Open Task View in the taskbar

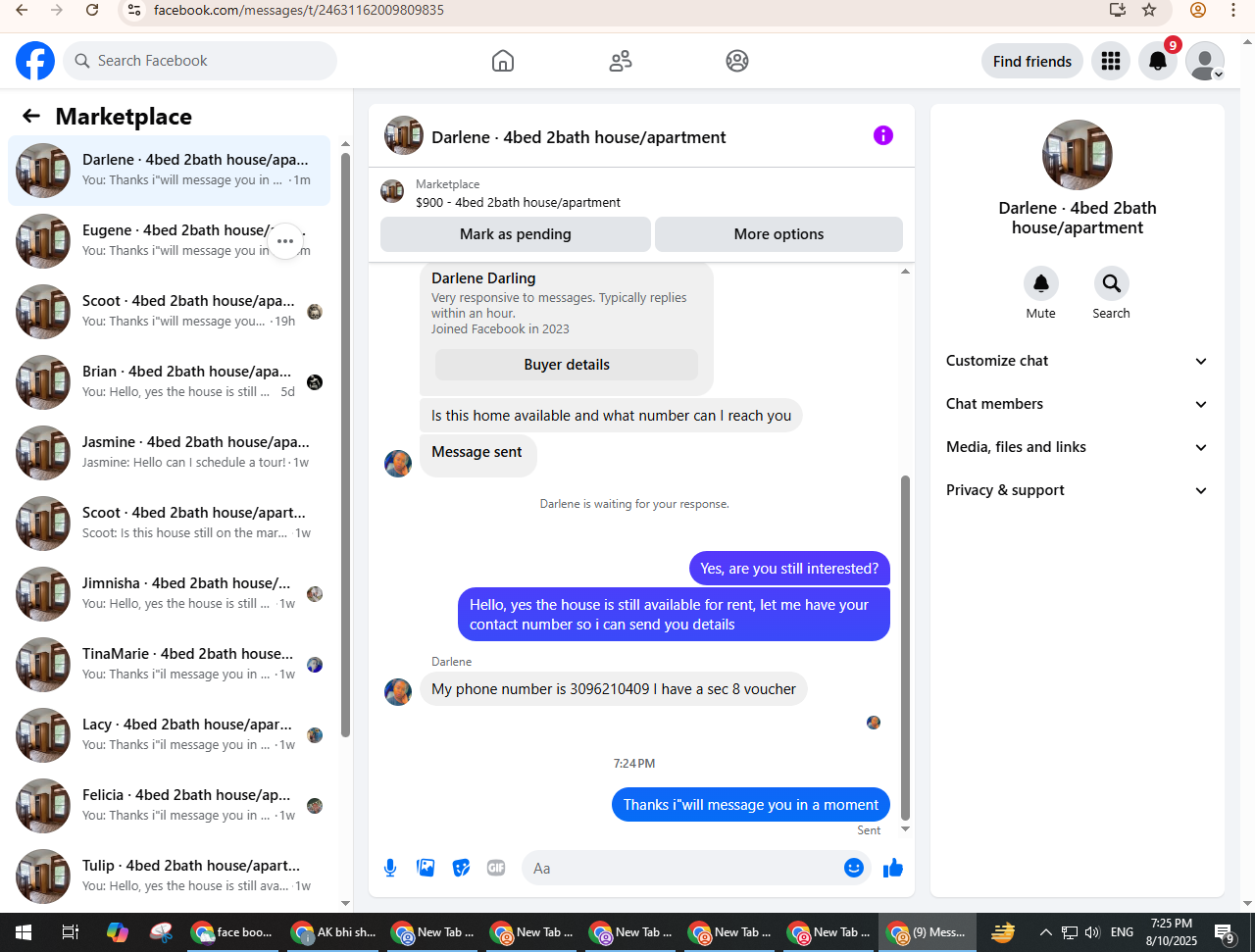tap(70, 932)
